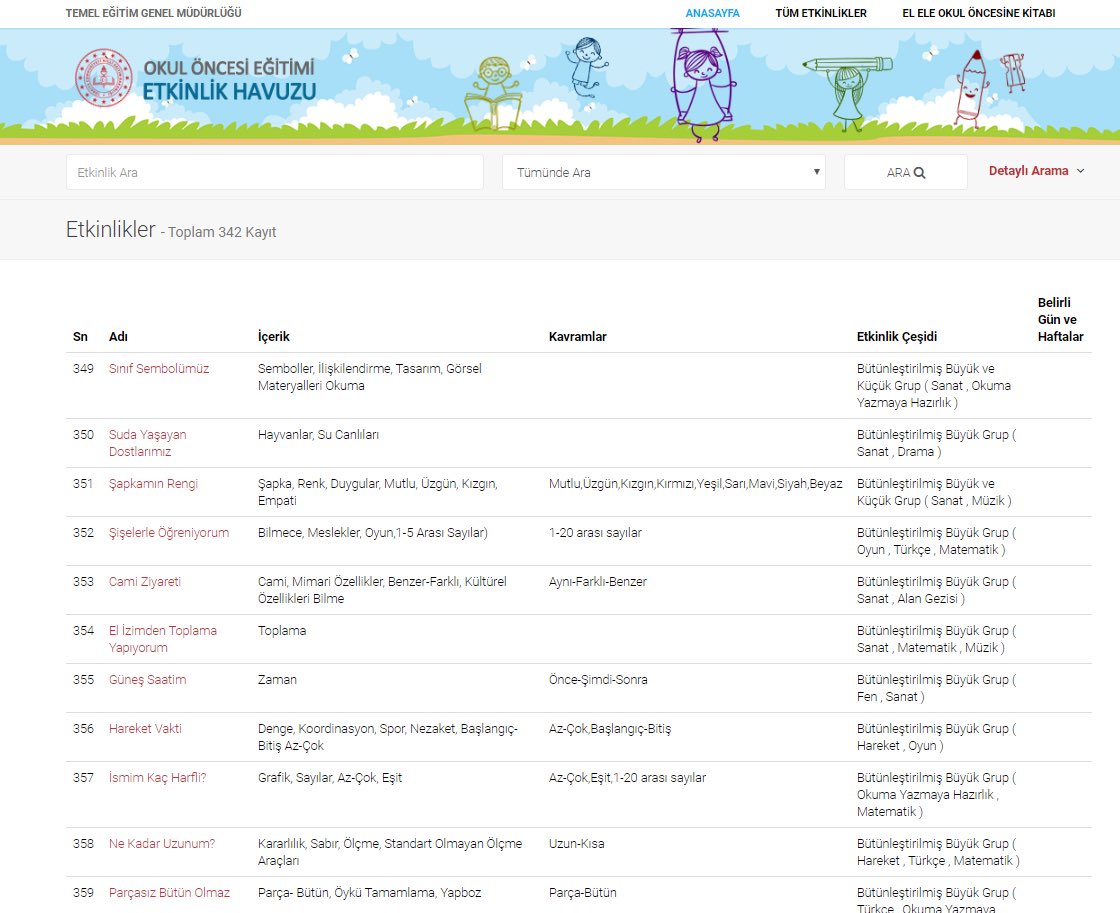Open the Hareket Vakti activity
1120x913 pixels.
[x=145, y=729]
